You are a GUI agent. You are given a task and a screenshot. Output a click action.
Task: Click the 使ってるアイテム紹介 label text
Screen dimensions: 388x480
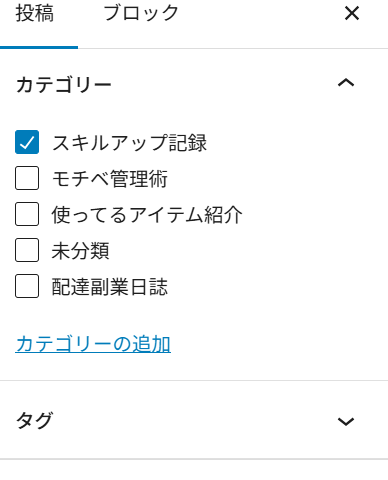pyautogui.click(x=147, y=215)
